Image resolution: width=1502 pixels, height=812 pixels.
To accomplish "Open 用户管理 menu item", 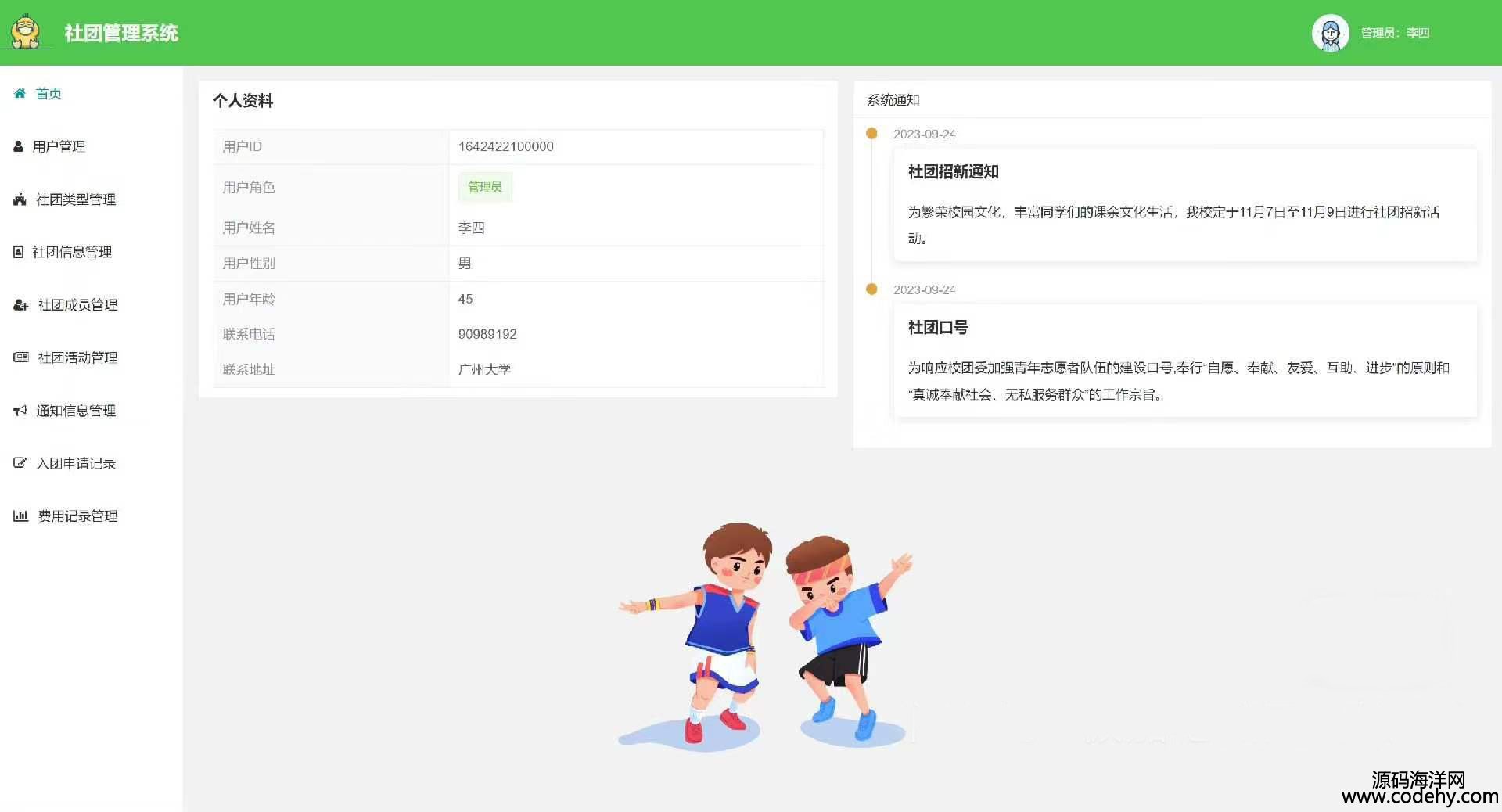I will pyautogui.click(x=59, y=146).
